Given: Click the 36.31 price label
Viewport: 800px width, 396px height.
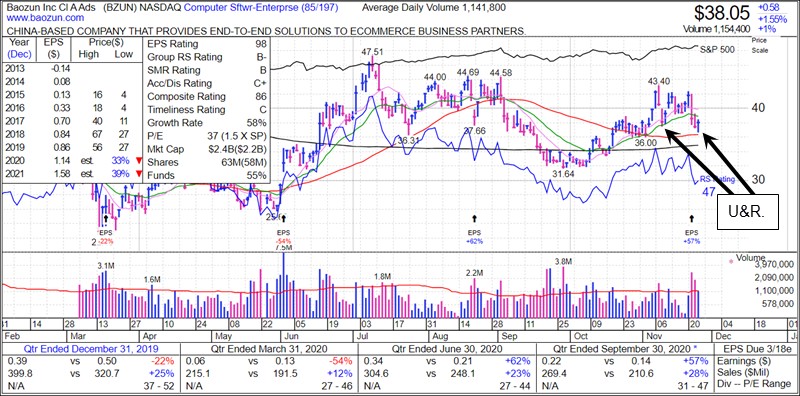Looking at the screenshot, I should (x=409, y=140).
